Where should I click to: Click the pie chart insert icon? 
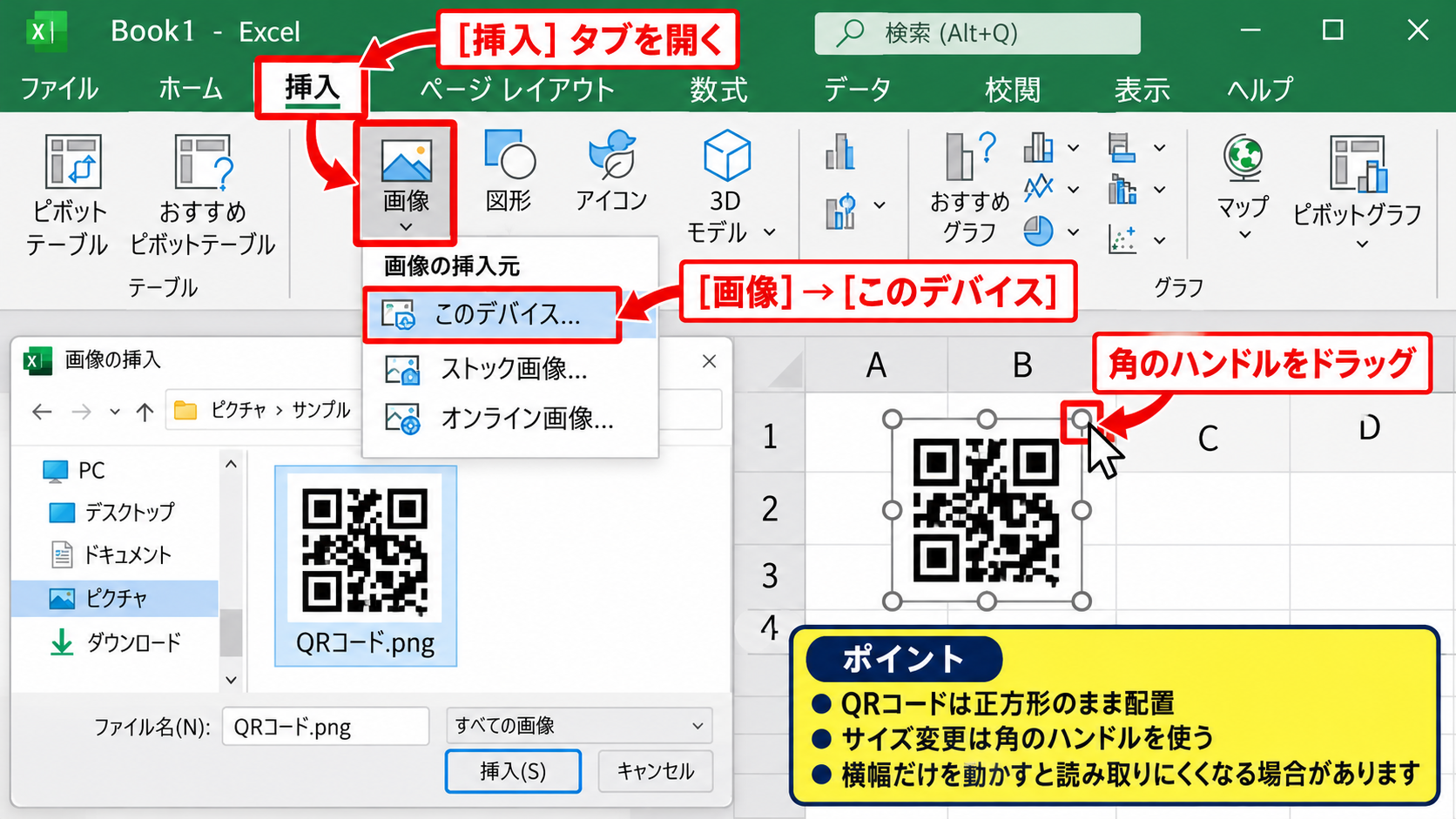tap(1038, 232)
